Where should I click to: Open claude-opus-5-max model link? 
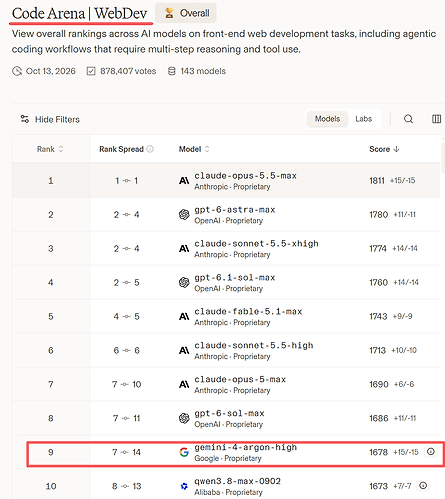240,379
